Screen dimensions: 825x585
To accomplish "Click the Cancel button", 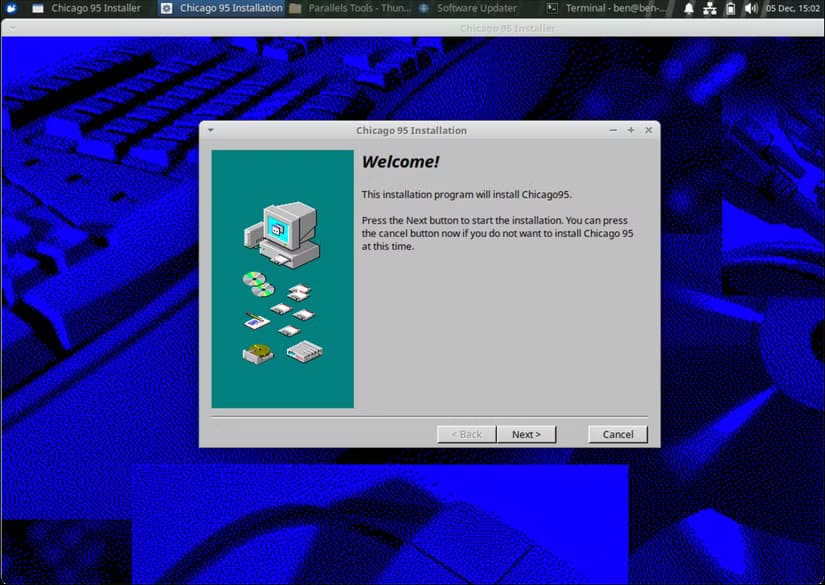I will 618,435.
